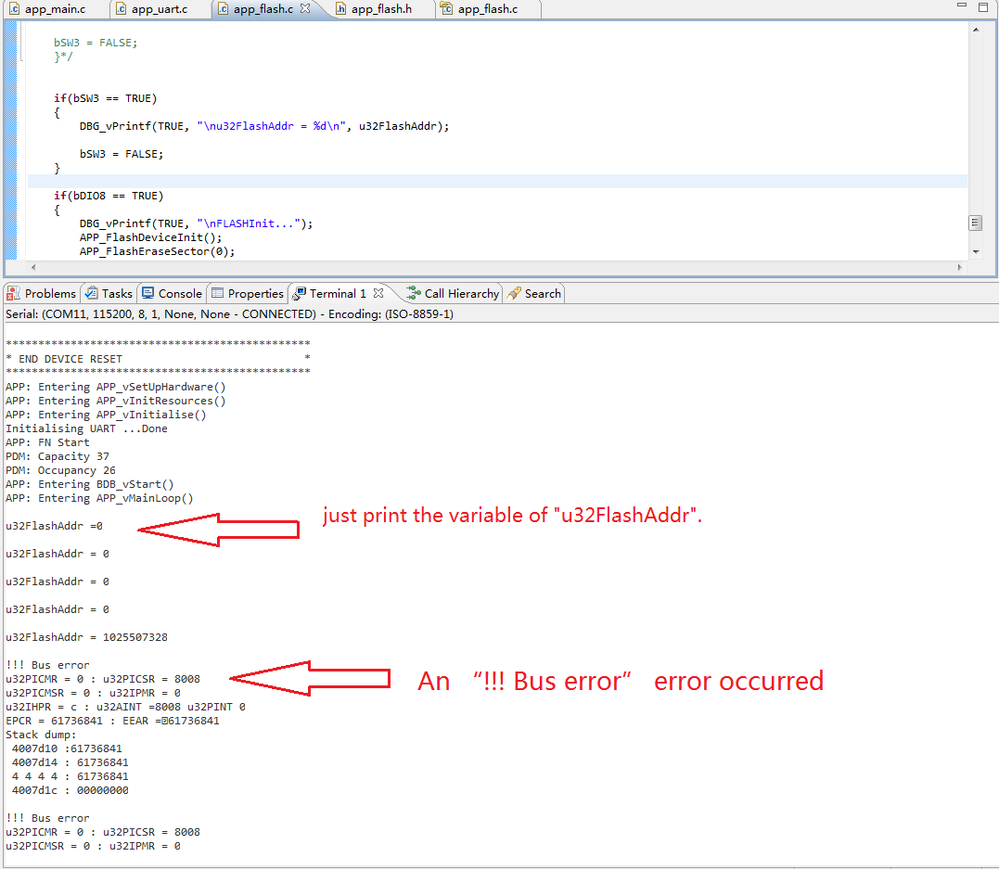Open the Problems view
The height and width of the screenshot is (869, 999).
coord(42,294)
